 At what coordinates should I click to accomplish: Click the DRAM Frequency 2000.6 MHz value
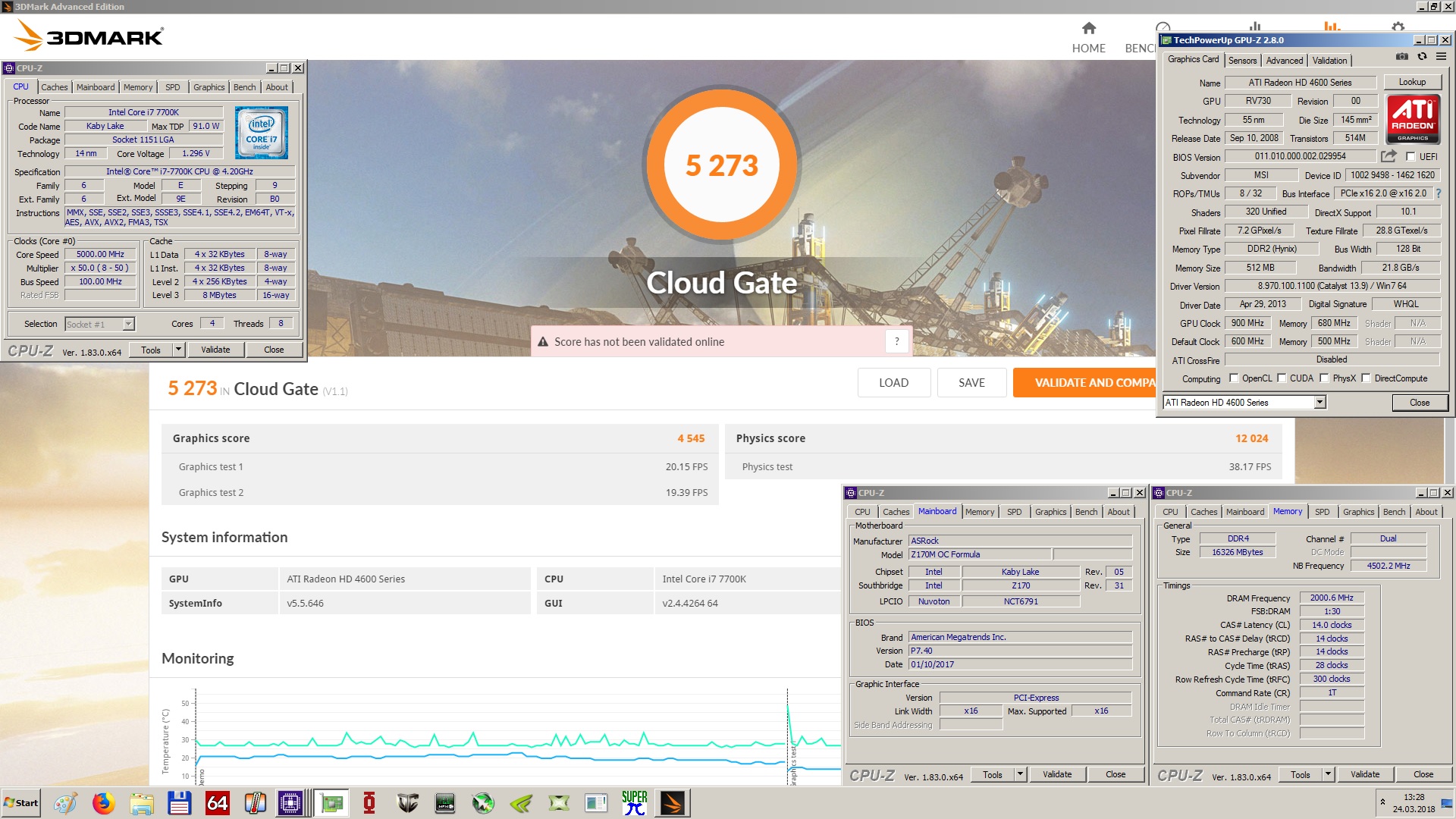tap(1332, 598)
